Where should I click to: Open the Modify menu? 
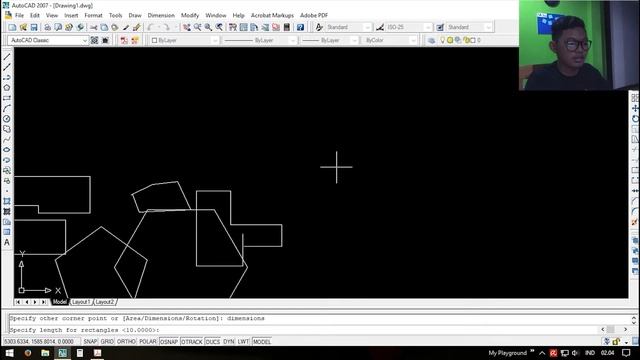pyautogui.click(x=190, y=16)
